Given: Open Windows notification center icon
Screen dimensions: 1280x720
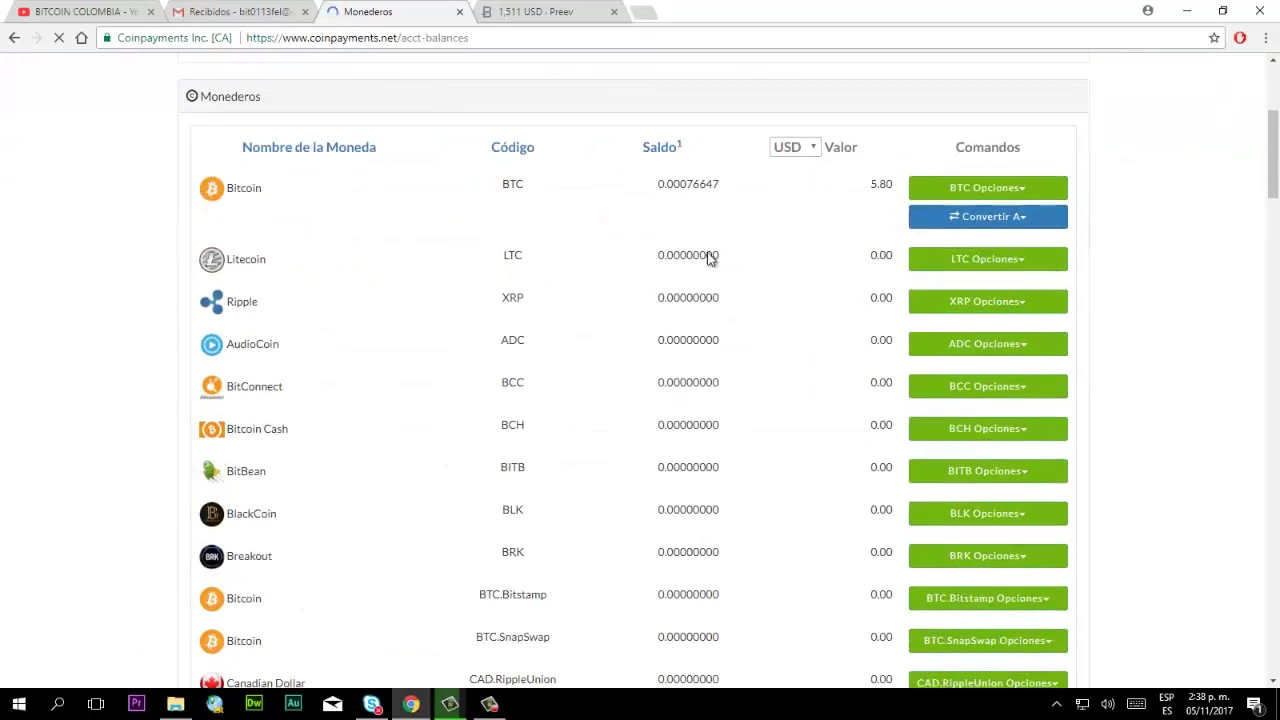Looking at the screenshot, I should tap(1255, 704).
